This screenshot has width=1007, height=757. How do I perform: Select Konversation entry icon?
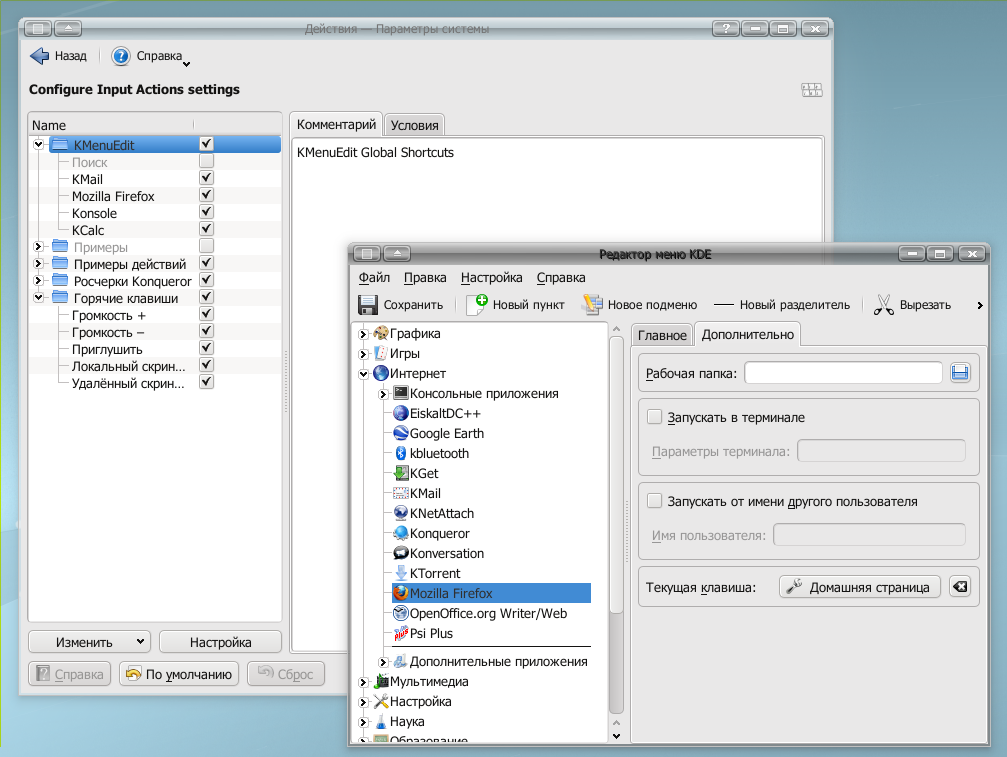pos(401,553)
